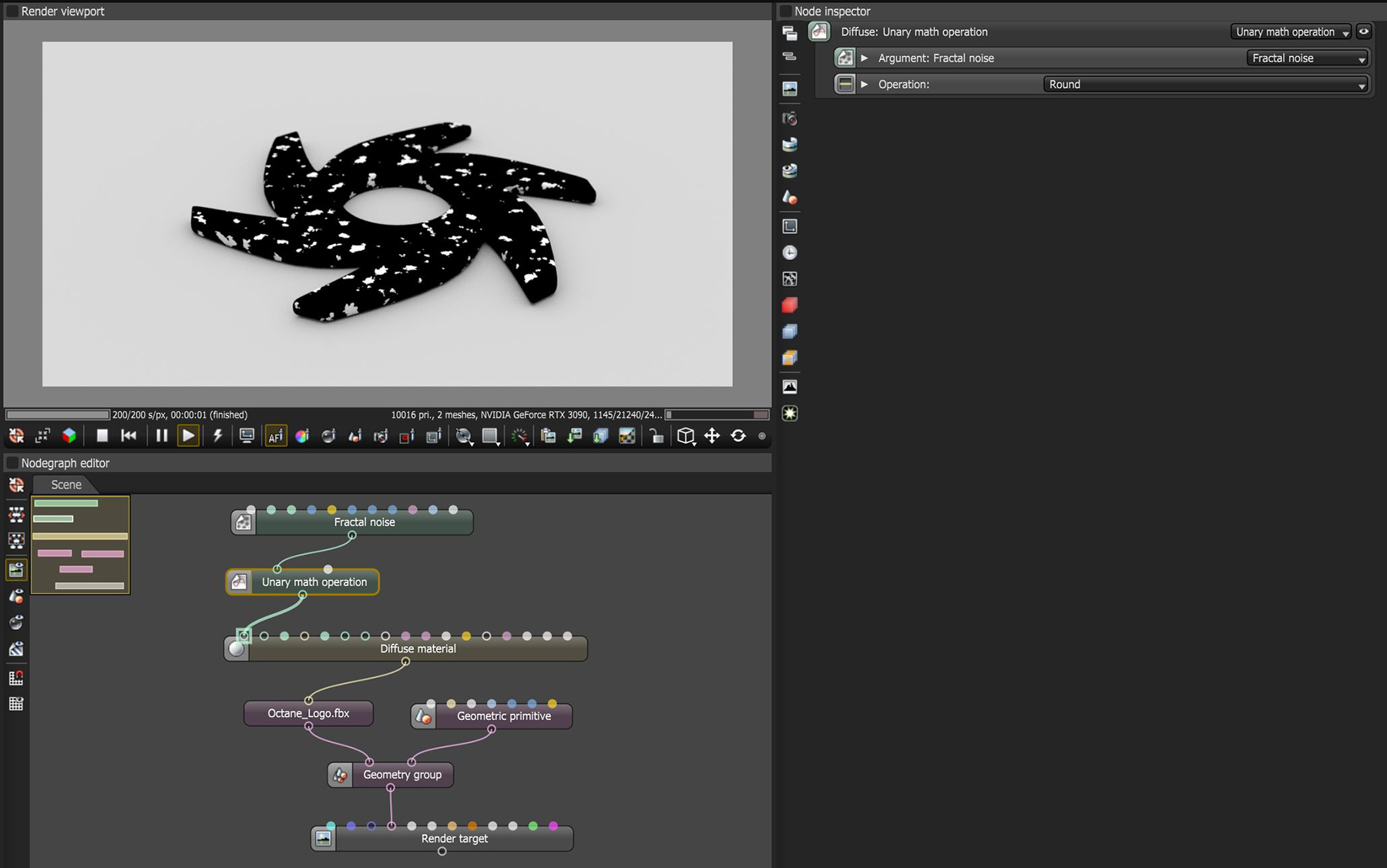
Task: Select the white balance color picker
Action: click(302, 436)
